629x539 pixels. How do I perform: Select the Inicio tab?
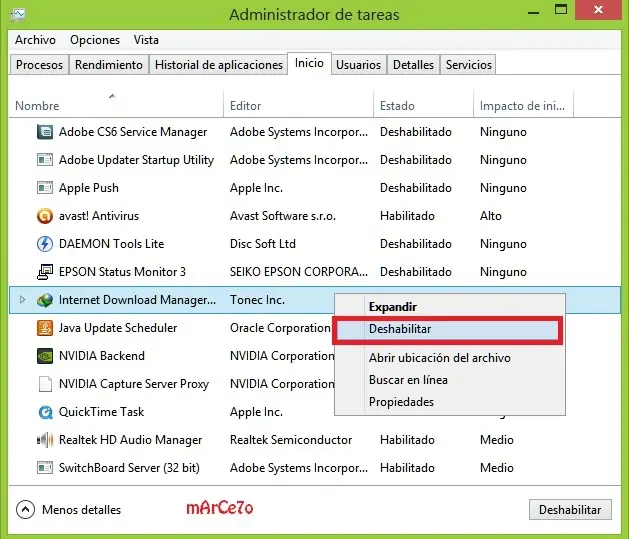tap(309, 63)
